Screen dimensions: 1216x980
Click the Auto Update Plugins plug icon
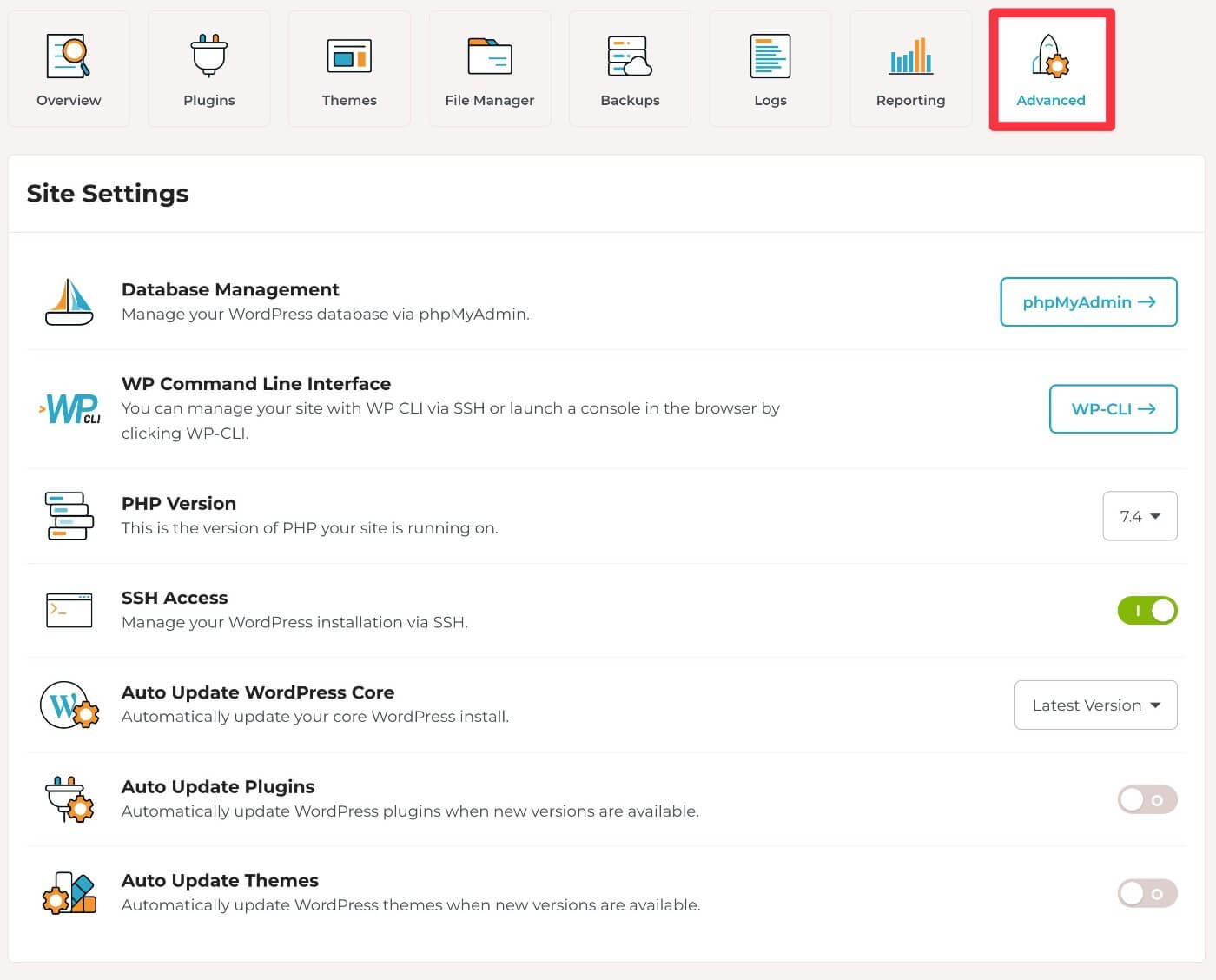[69, 798]
